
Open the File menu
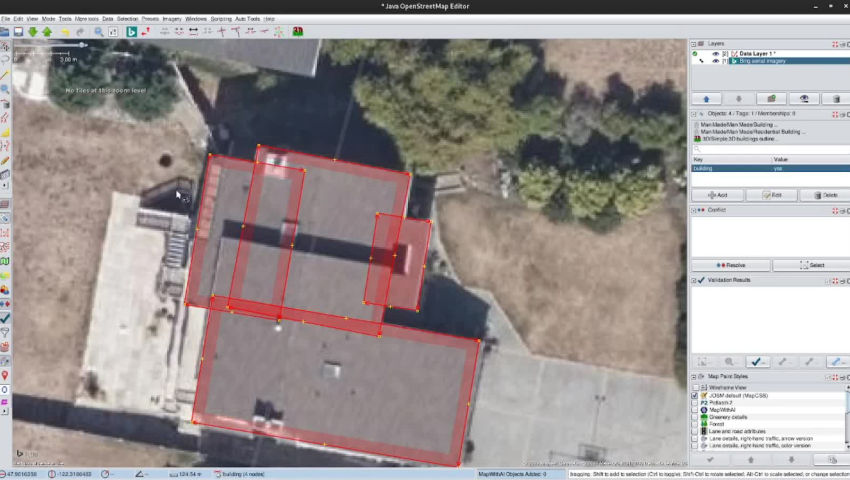[x=5, y=19]
